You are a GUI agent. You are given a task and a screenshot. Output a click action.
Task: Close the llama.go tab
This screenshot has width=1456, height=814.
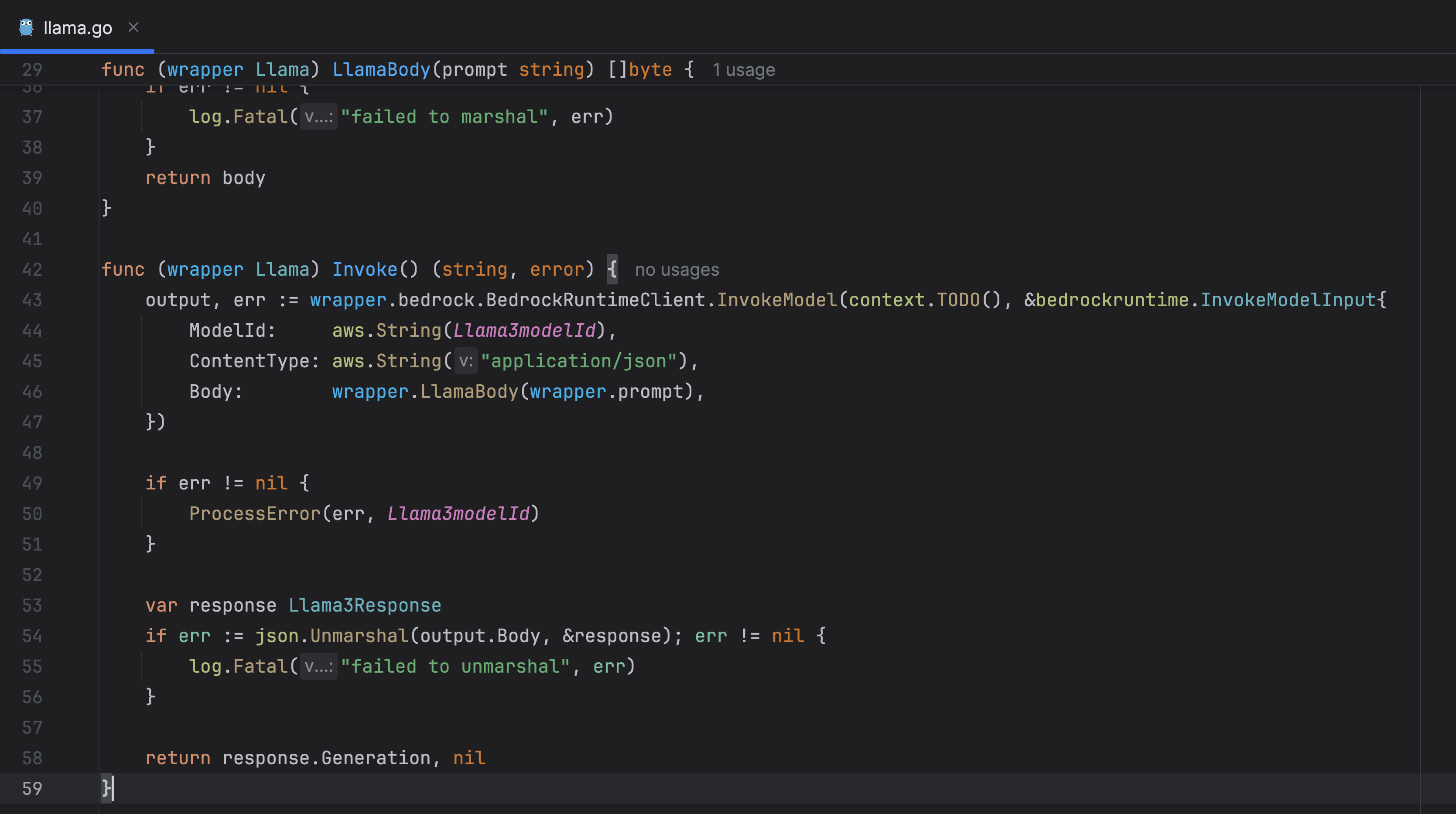[x=133, y=27]
